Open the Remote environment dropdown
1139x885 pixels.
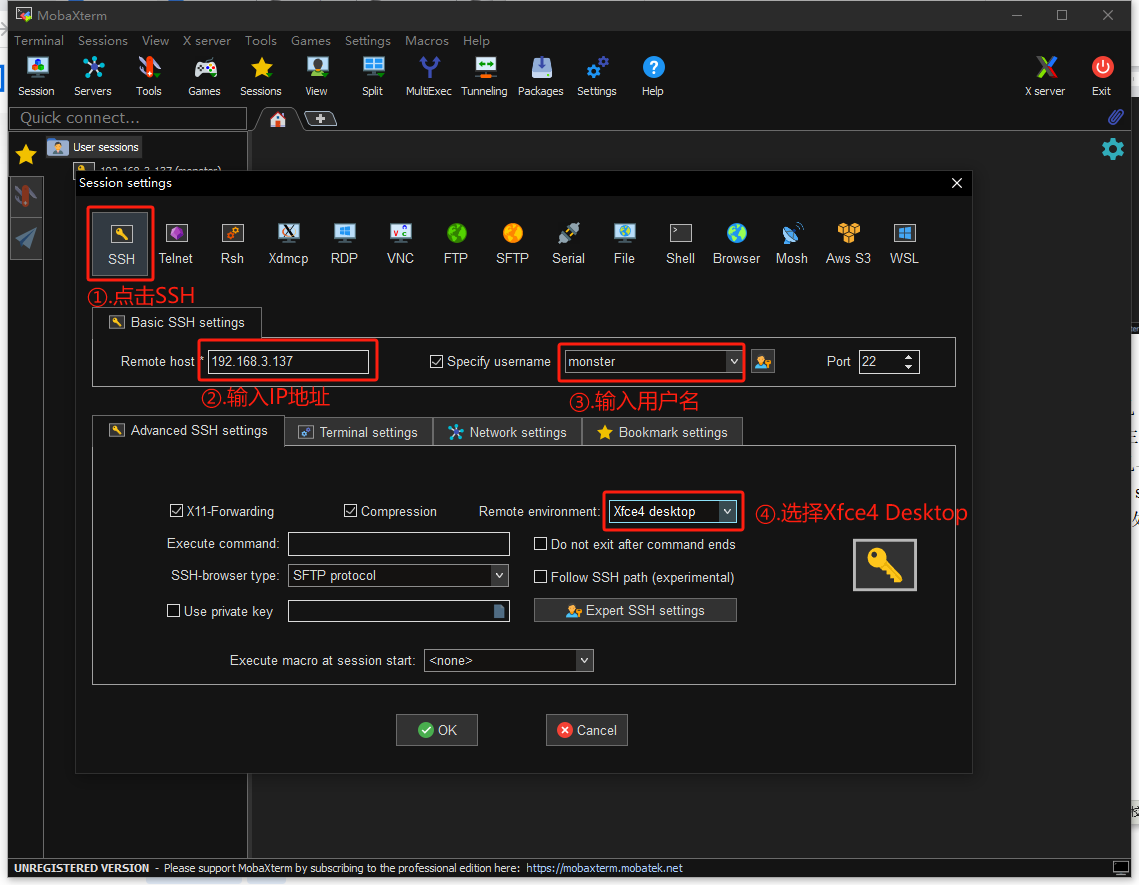(727, 511)
